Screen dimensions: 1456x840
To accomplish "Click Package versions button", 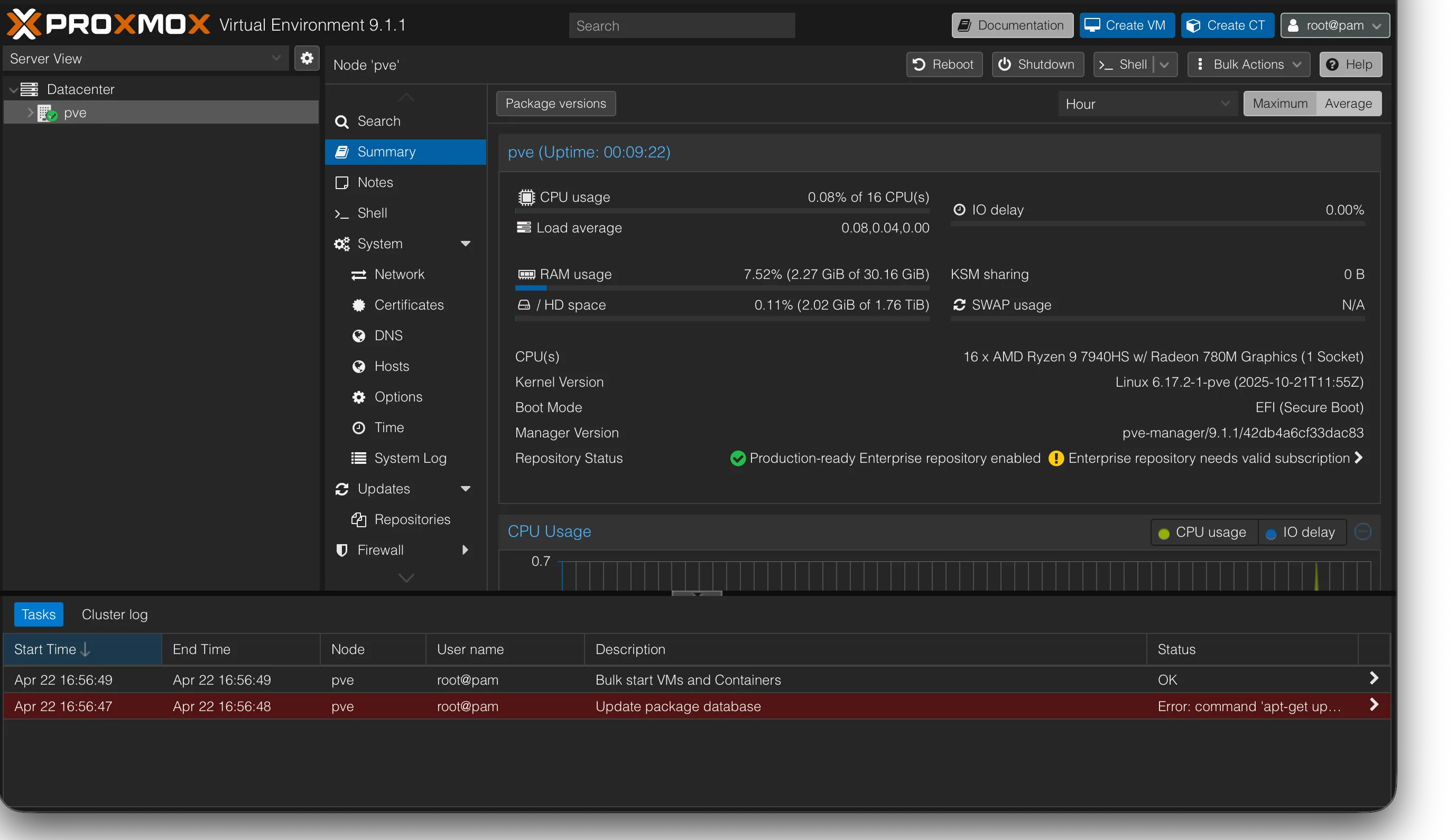I will (556, 103).
